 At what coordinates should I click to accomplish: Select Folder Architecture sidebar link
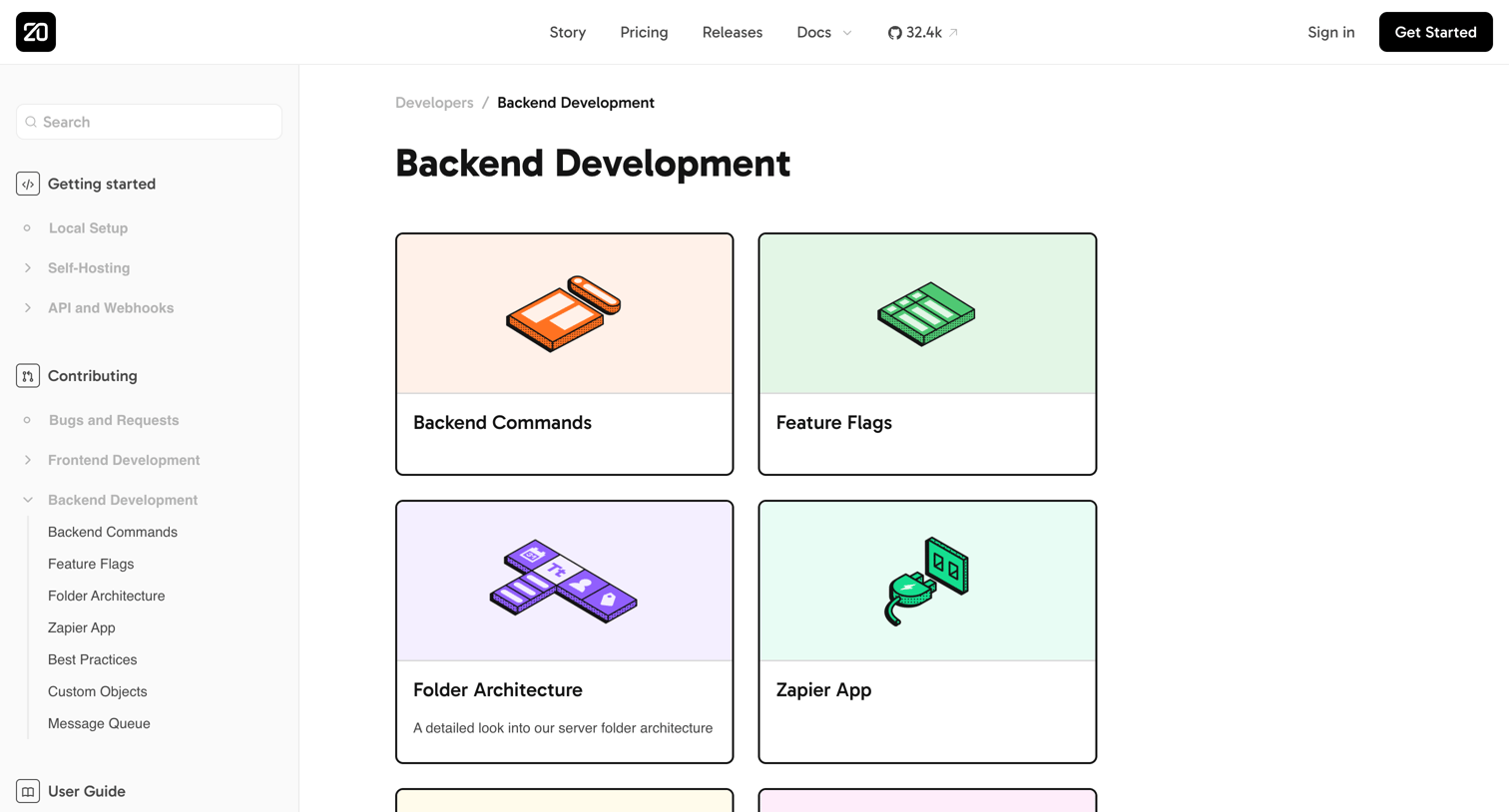107,596
